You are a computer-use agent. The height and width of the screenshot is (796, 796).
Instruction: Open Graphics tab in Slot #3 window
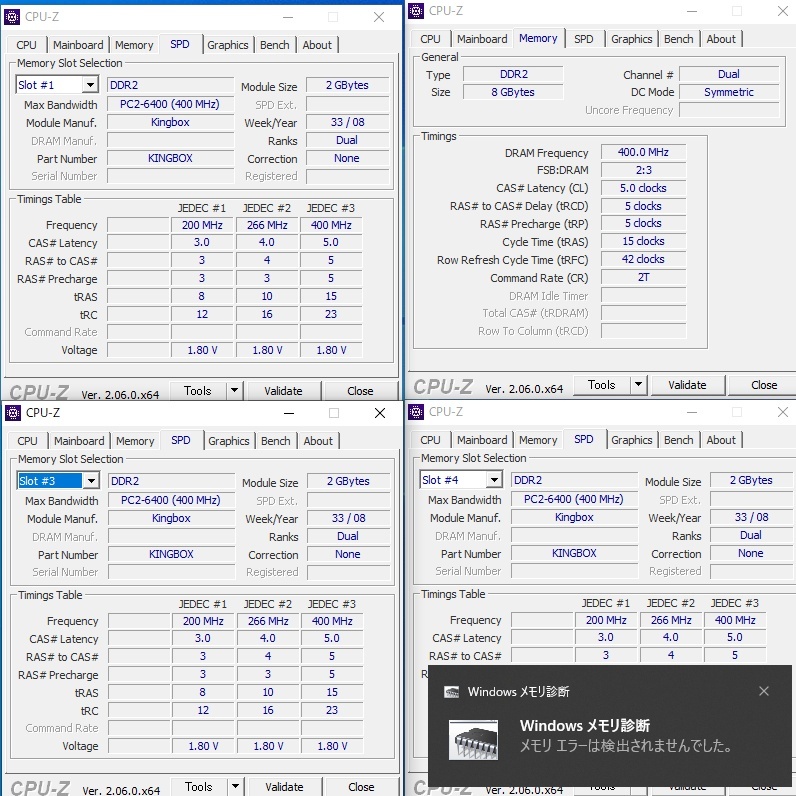tap(228, 441)
